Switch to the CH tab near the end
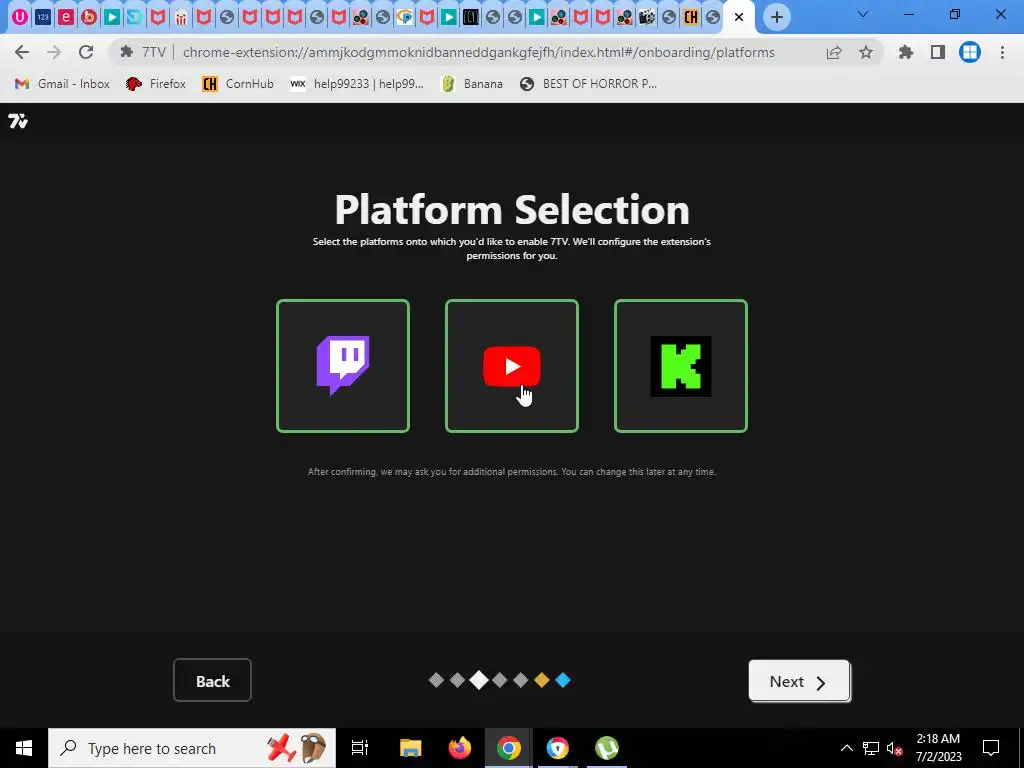The height and width of the screenshot is (768, 1024). (x=691, y=18)
